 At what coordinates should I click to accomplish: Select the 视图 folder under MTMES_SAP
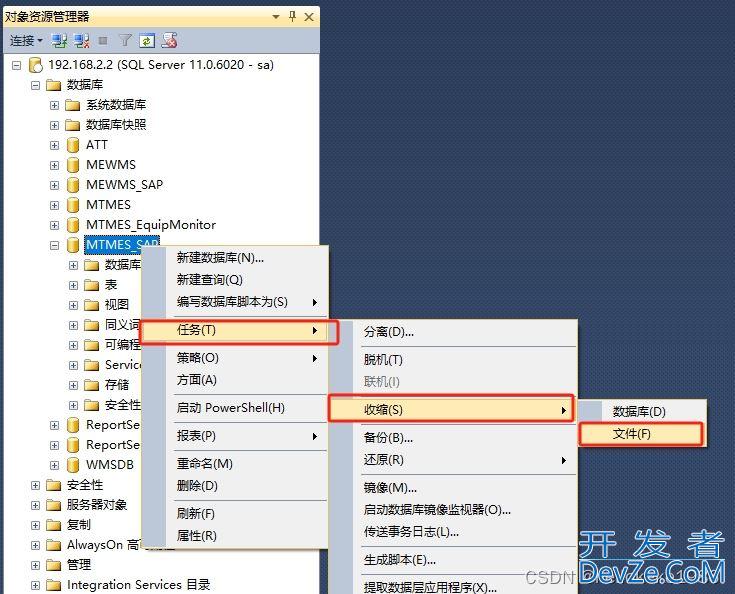click(x=117, y=305)
